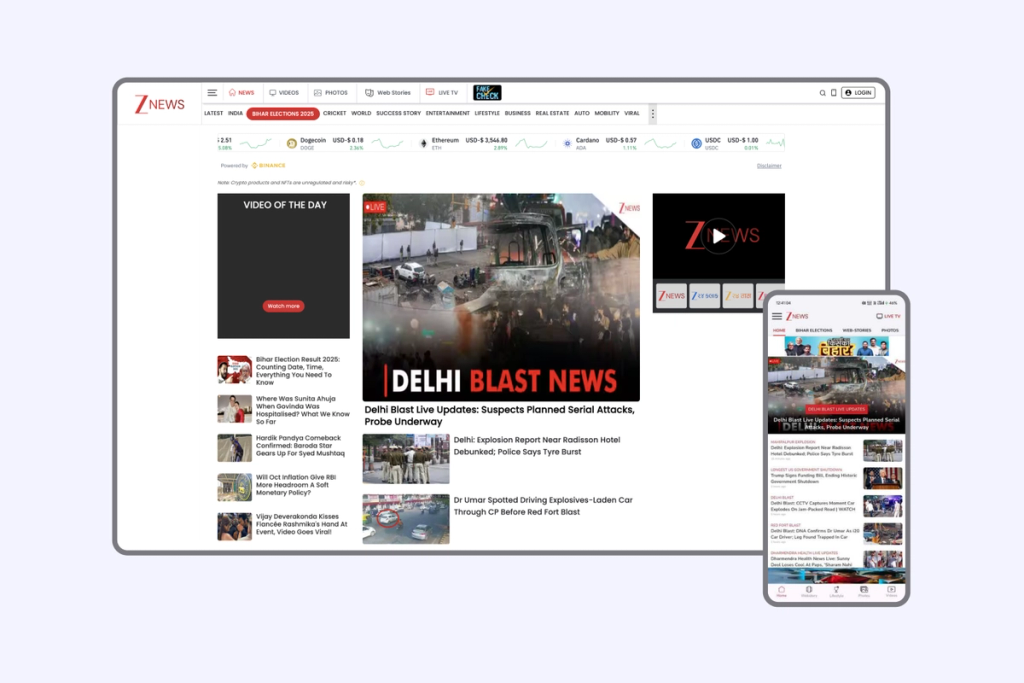Click the info icon beside the crypto note
Screen dimensions: 1024x683
pyautogui.click(x=362, y=183)
